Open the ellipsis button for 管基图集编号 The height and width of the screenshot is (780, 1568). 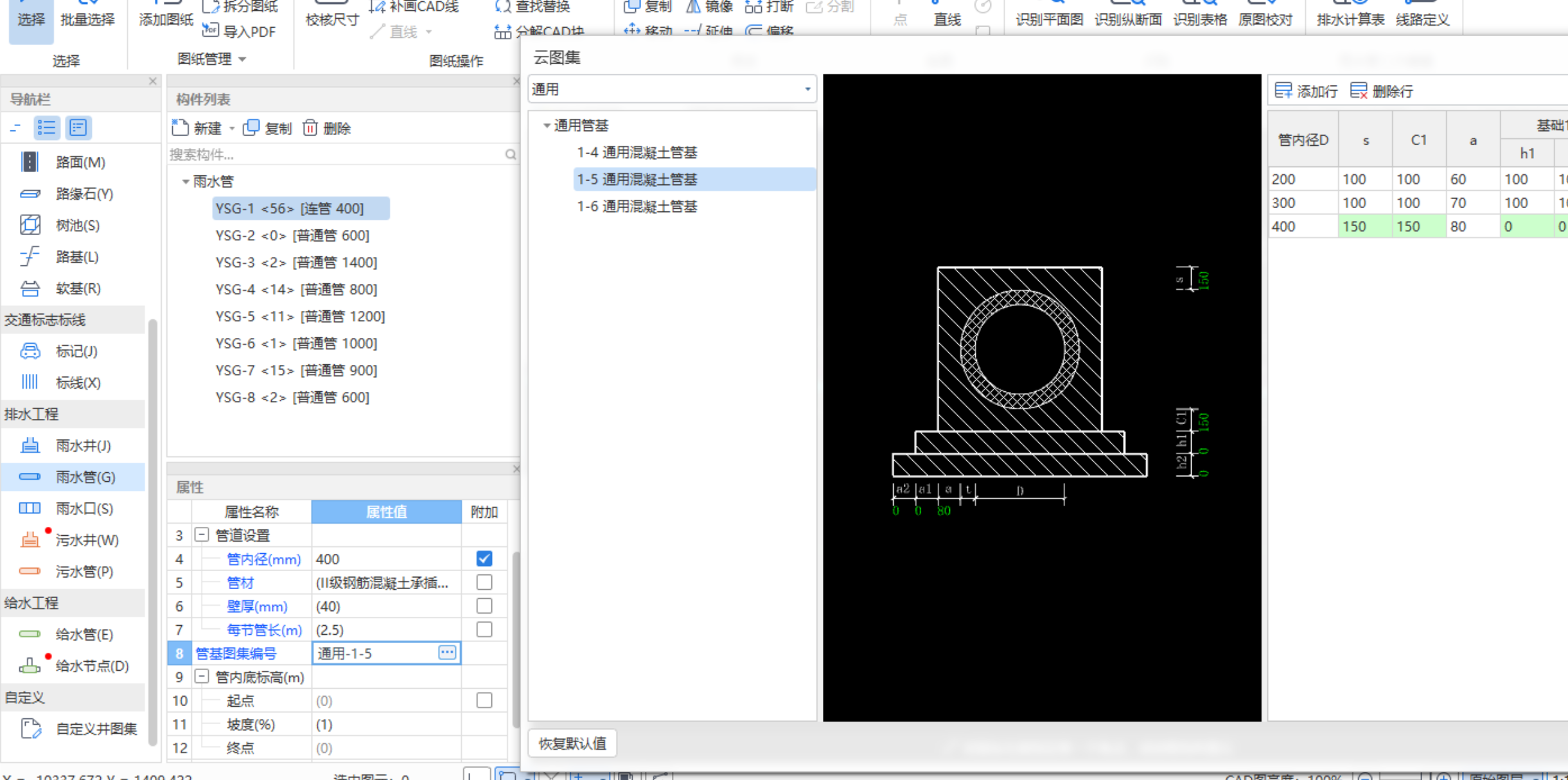447,652
